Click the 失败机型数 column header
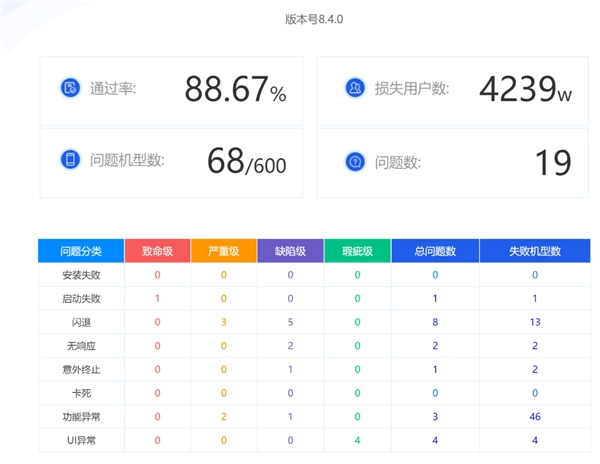This screenshot has width=600, height=464. coord(535,251)
